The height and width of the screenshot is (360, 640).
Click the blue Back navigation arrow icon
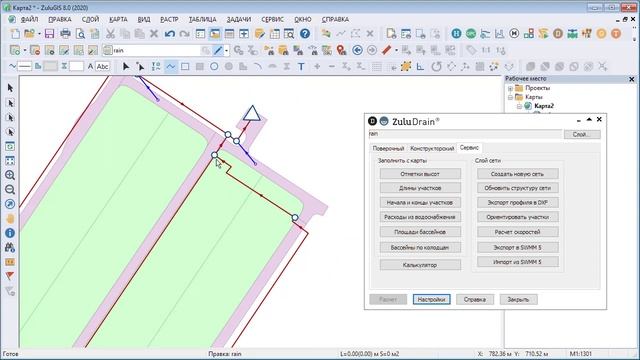[x=357, y=50]
